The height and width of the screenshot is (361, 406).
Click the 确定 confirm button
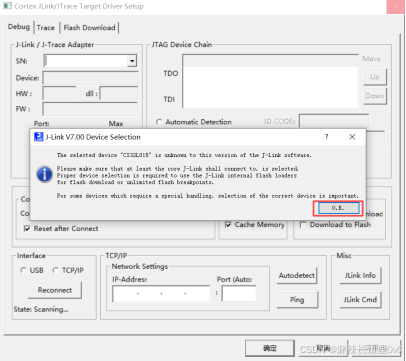click(270, 348)
